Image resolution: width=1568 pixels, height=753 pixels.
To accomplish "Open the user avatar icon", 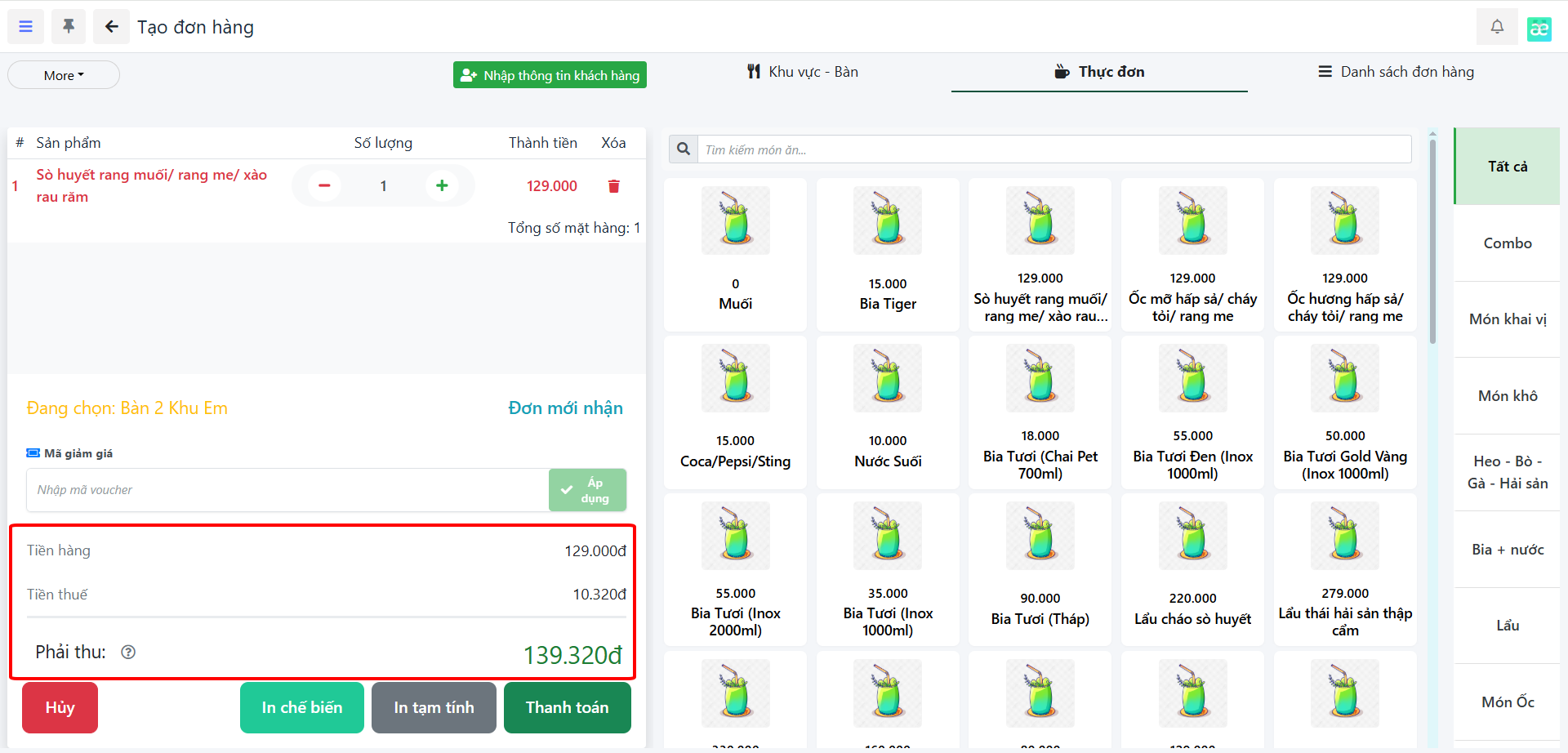I will point(1539,29).
